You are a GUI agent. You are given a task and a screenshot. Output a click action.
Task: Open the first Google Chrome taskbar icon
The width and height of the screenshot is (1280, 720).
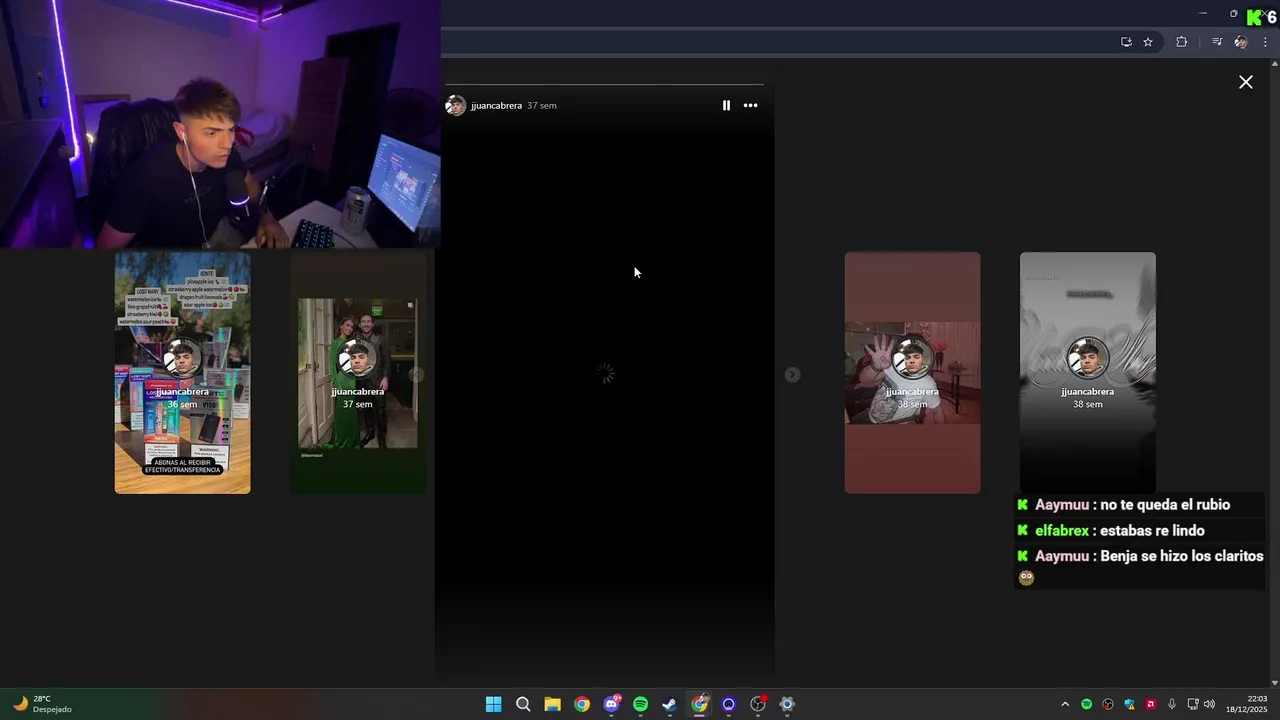point(581,704)
